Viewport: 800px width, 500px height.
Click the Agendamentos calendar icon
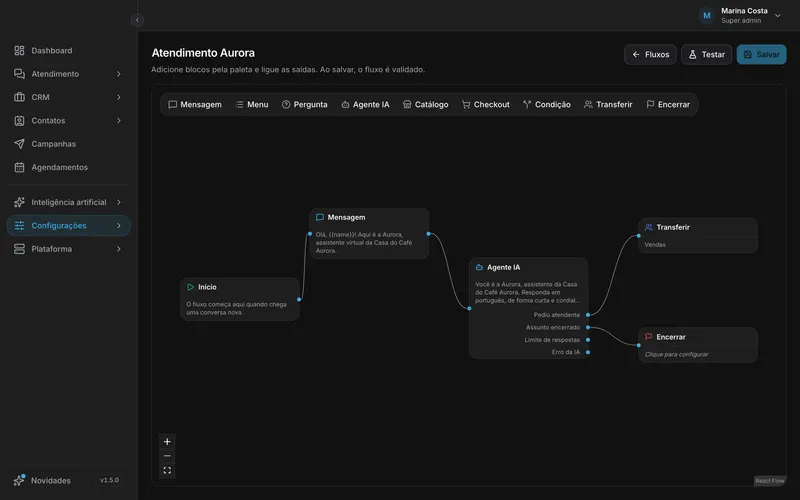tap(19, 167)
